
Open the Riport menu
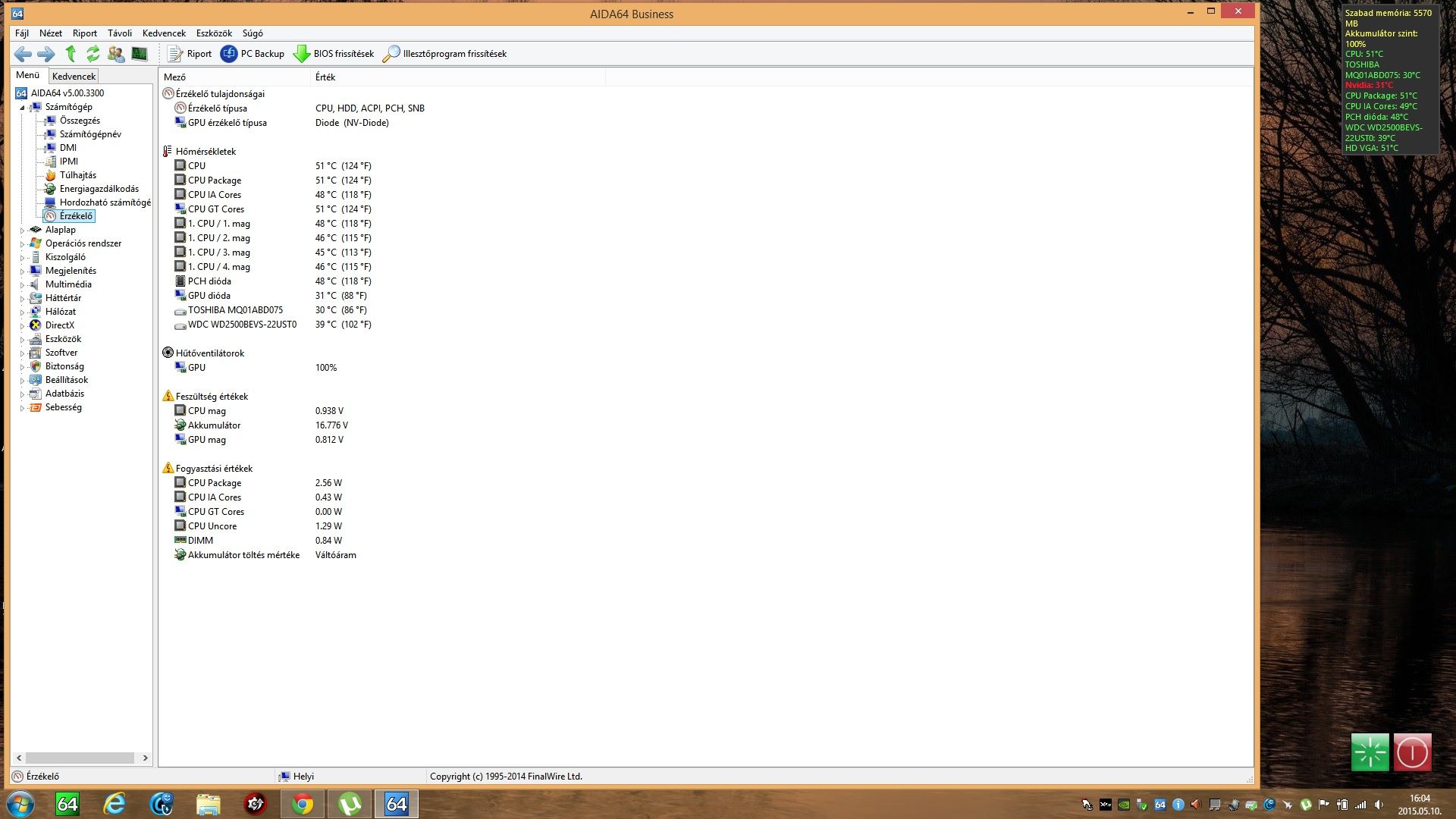point(85,33)
